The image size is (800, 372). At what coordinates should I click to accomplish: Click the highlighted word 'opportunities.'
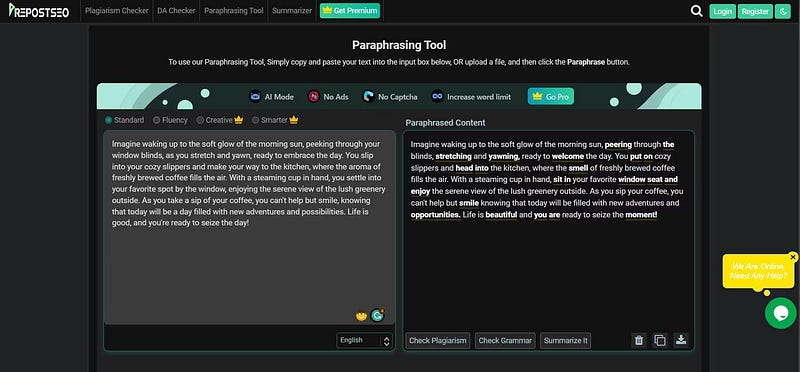click(436, 215)
